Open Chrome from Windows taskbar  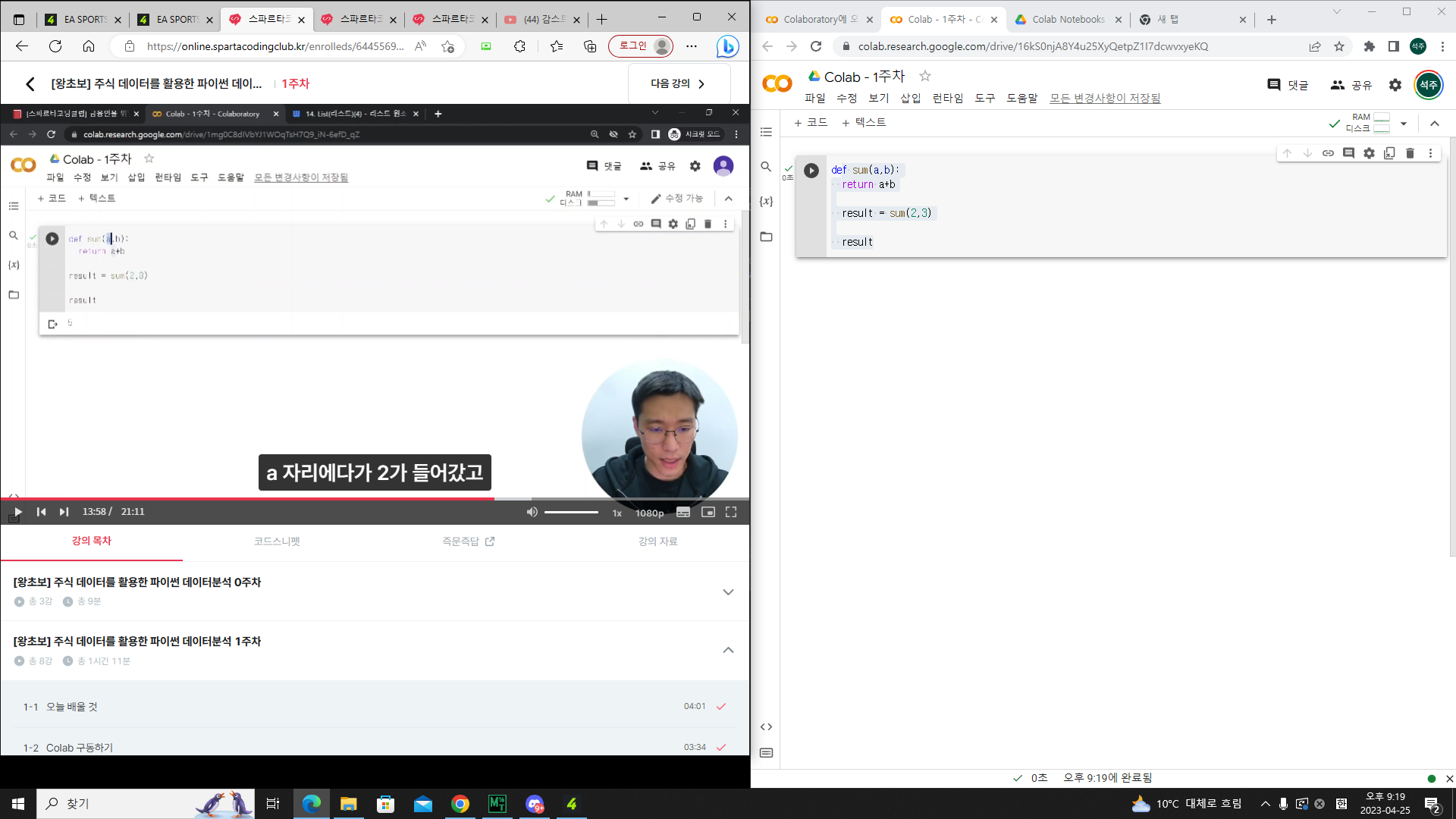pyautogui.click(x=460, y=804)
